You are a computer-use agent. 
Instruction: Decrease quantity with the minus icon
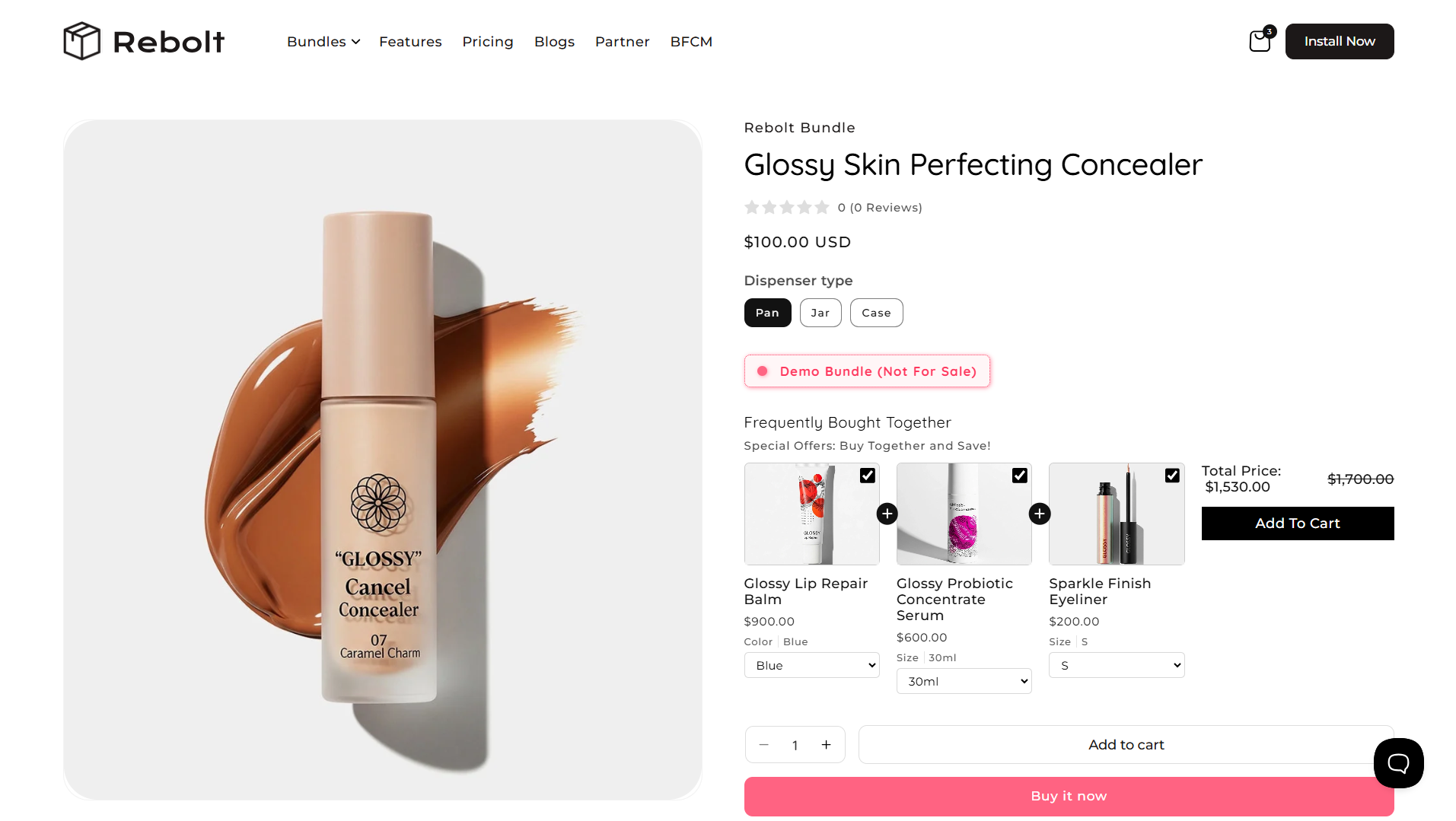(764, 745)
